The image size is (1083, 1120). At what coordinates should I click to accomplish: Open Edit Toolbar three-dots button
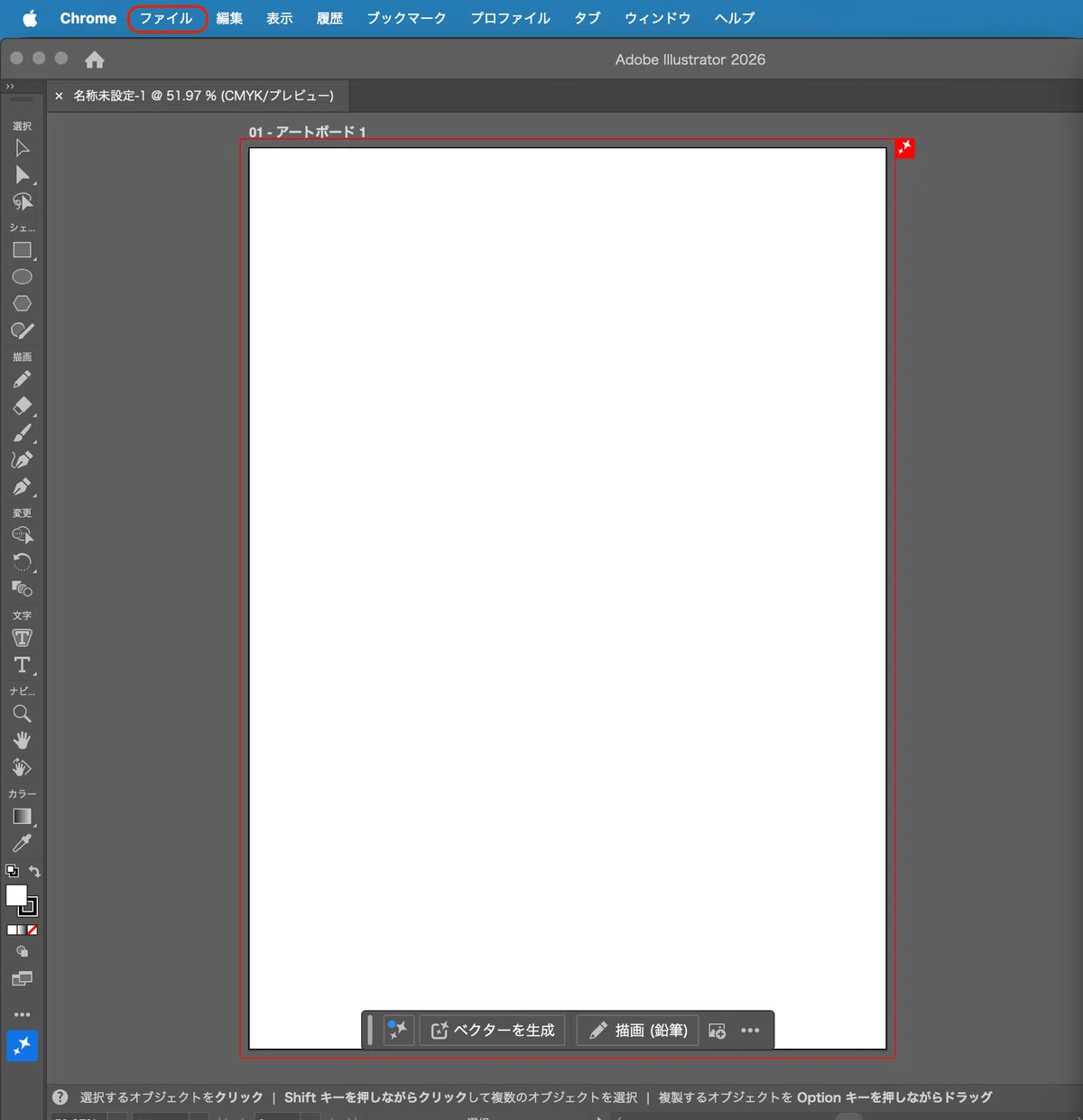23,1014
